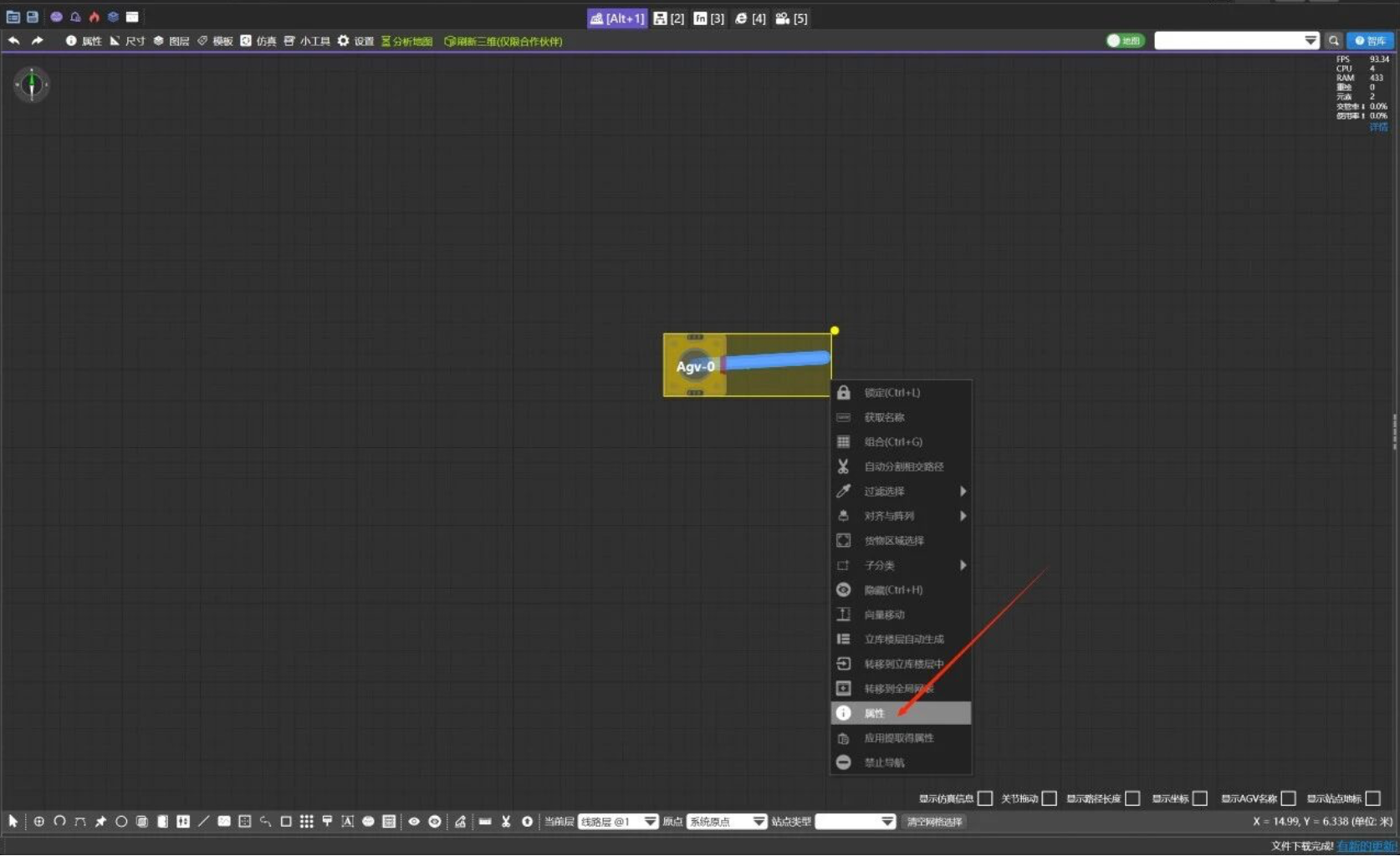Open the 当前层 layer dropdown
The width and height of the screenshot is (1400, 856).
(x=617, y=822)
